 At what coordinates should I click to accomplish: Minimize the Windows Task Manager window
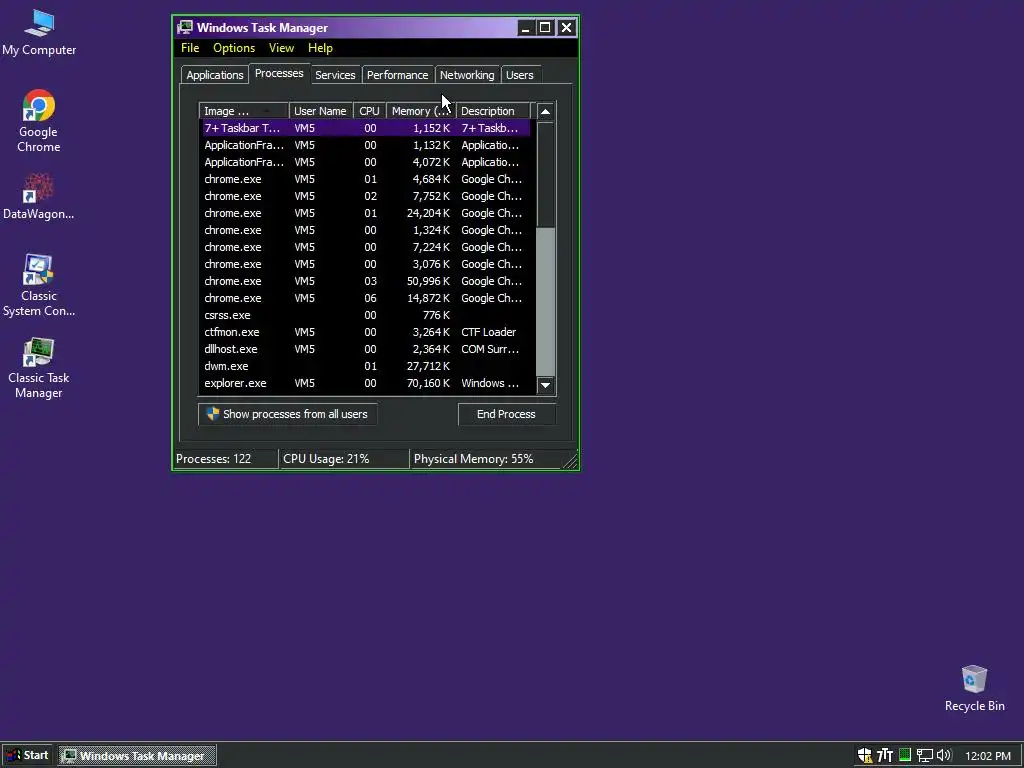(525, 27)
